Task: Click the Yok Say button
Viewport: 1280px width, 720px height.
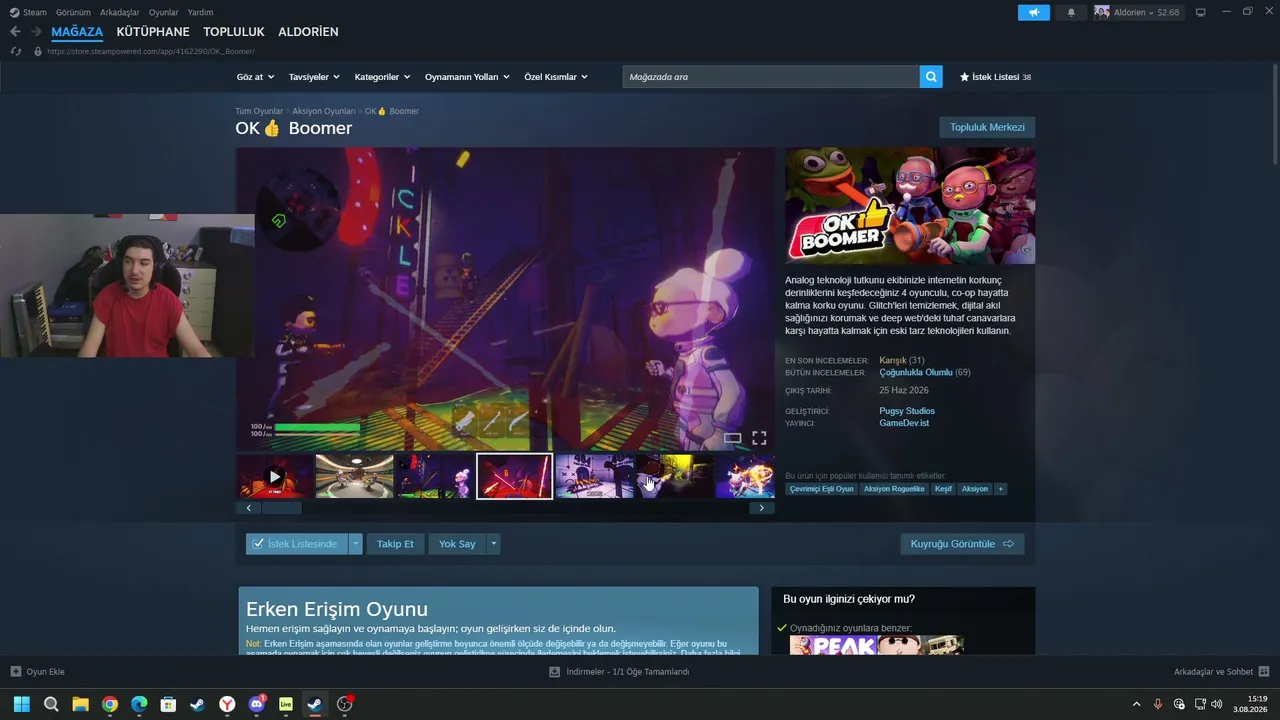Action: point(457,544)
